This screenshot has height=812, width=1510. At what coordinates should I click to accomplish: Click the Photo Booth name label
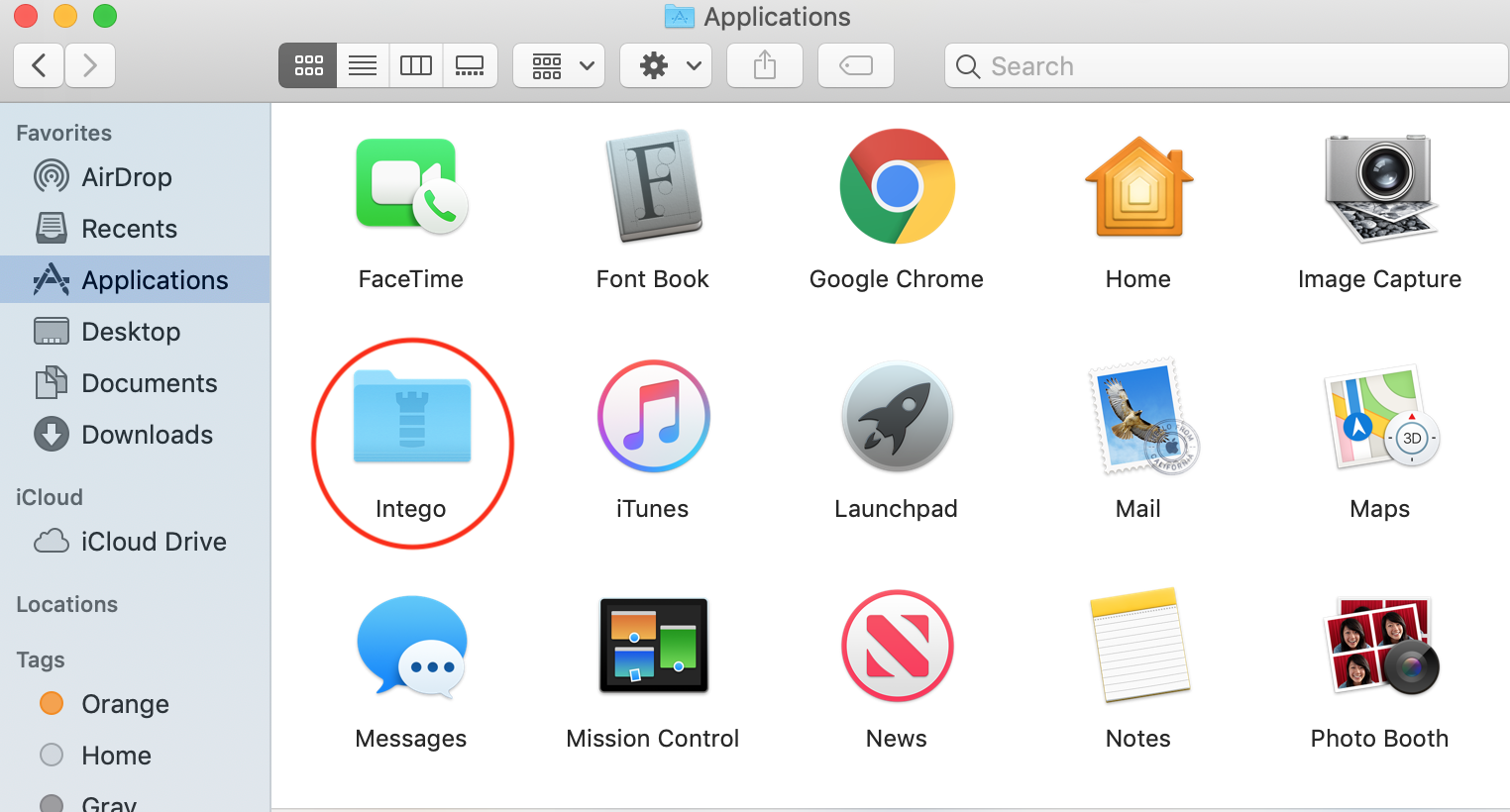click(x=1380, y=739)
